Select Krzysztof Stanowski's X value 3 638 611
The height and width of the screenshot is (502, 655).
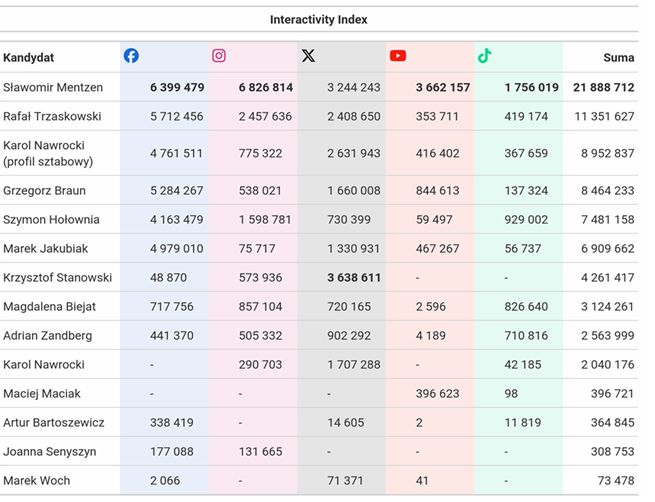click(353, 277)
